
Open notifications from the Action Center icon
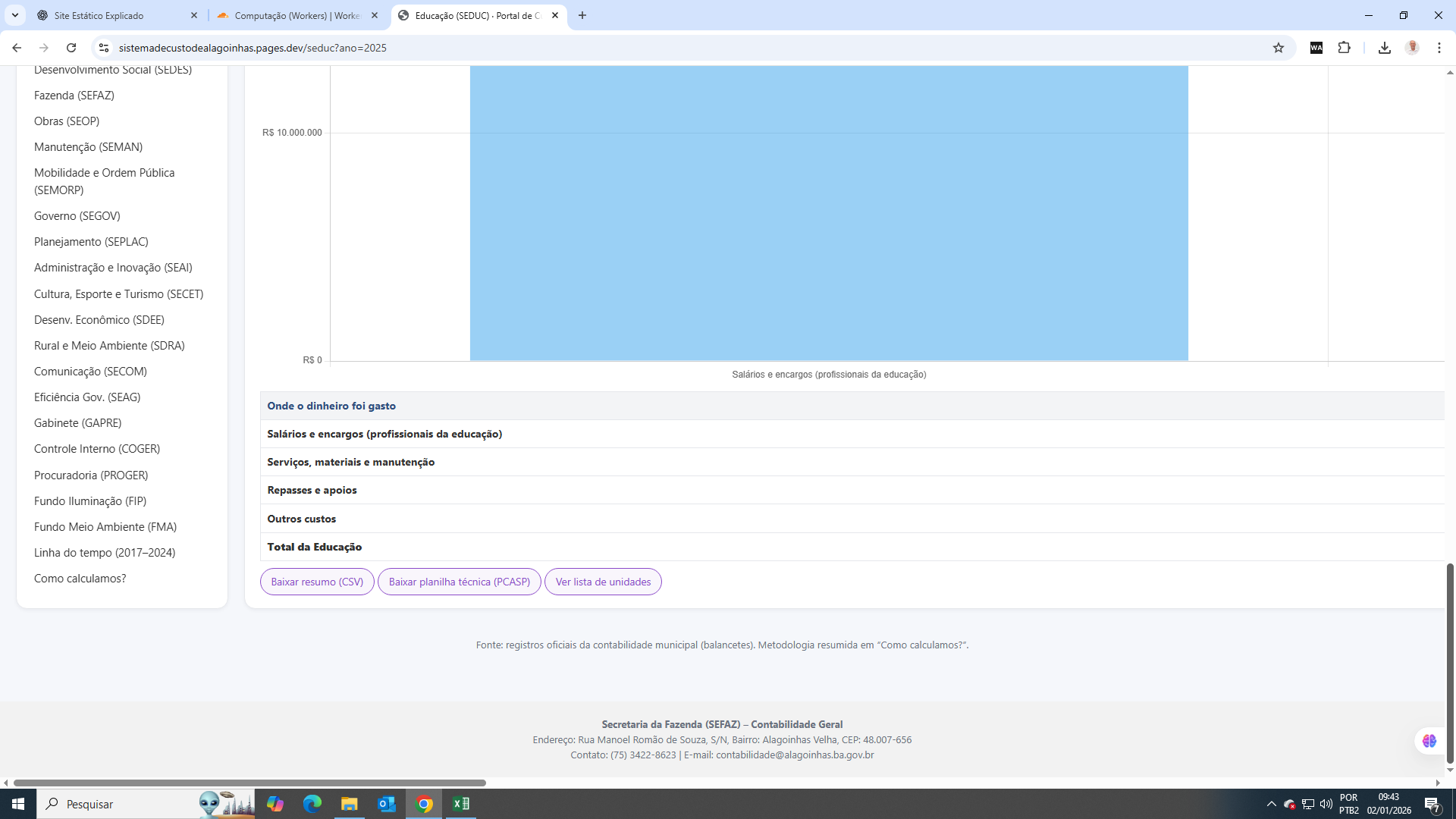point(1432,804)
